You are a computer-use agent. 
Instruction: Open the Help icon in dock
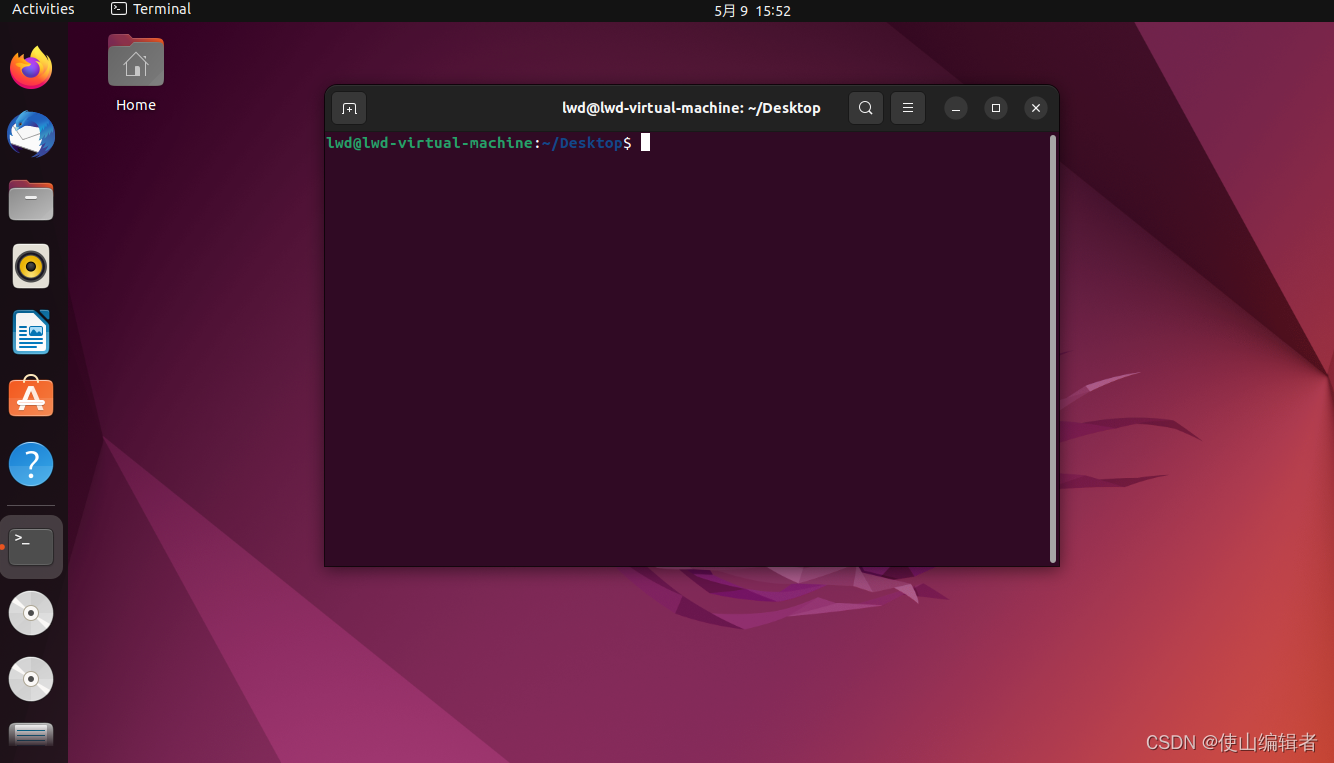[31, 464]
